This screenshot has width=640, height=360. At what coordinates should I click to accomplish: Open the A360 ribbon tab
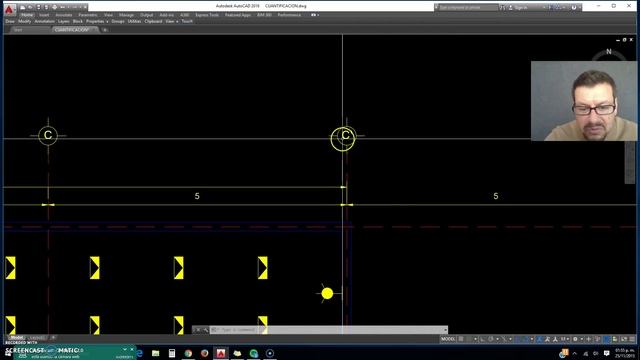tap(184, 15)
